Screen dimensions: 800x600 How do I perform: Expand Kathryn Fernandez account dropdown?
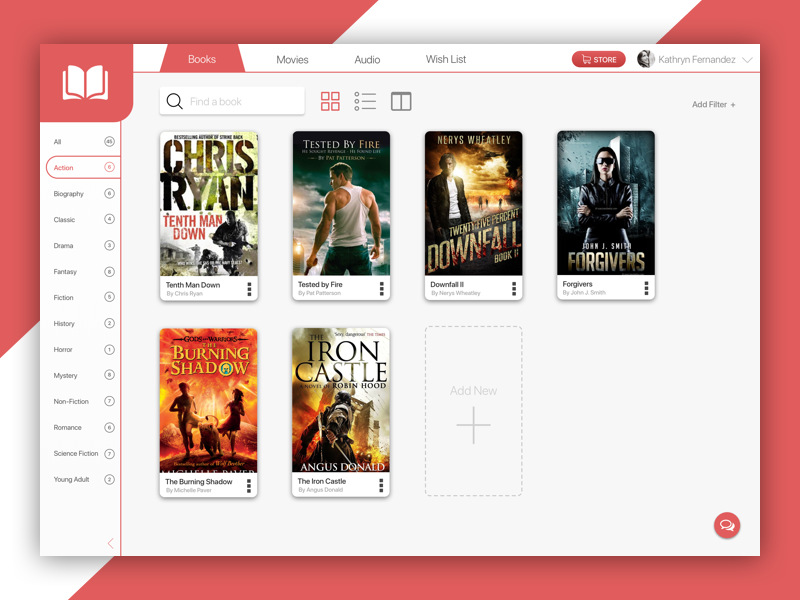[x=747, y=60]
